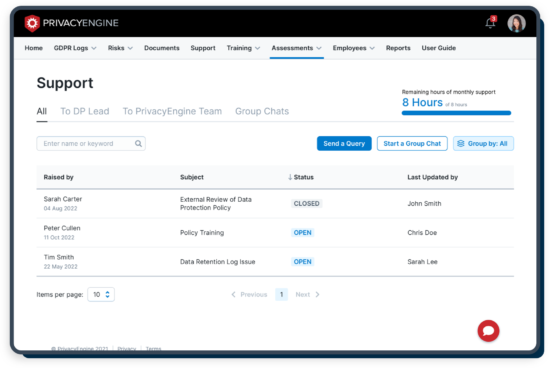Open the items per page selector
Image resolution: width=550 pixels, height=368 pixels.
(x=101, y=294)
